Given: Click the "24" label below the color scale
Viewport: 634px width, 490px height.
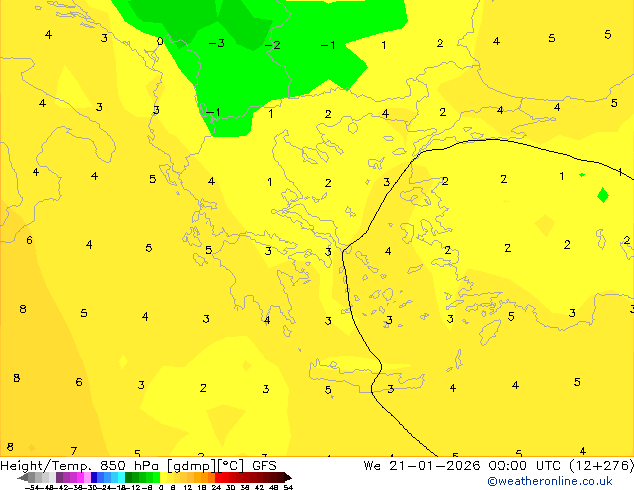Looking at the screenshot, I should click(216, 487).
